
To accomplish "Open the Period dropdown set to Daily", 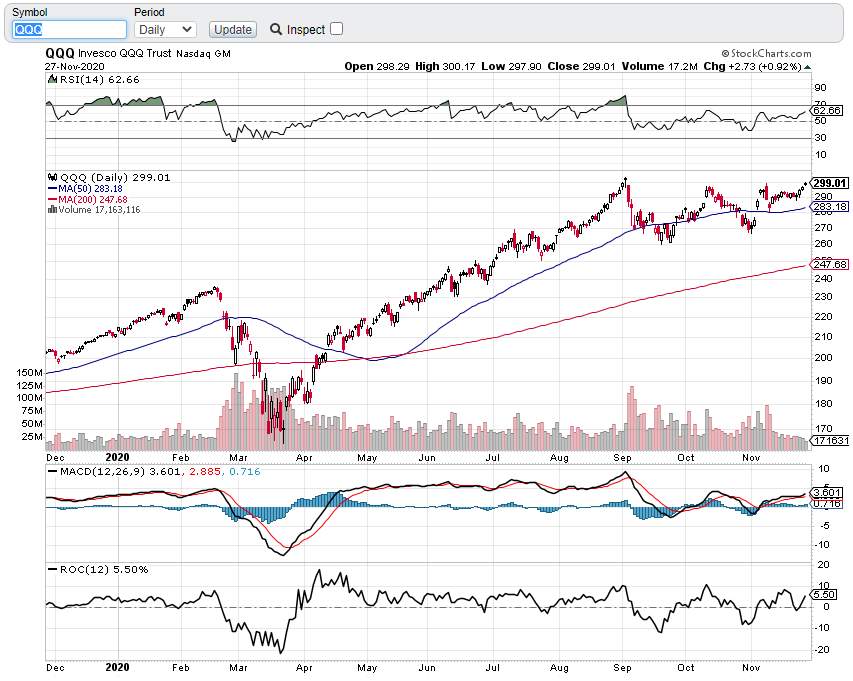I will [x=165, y=29].
